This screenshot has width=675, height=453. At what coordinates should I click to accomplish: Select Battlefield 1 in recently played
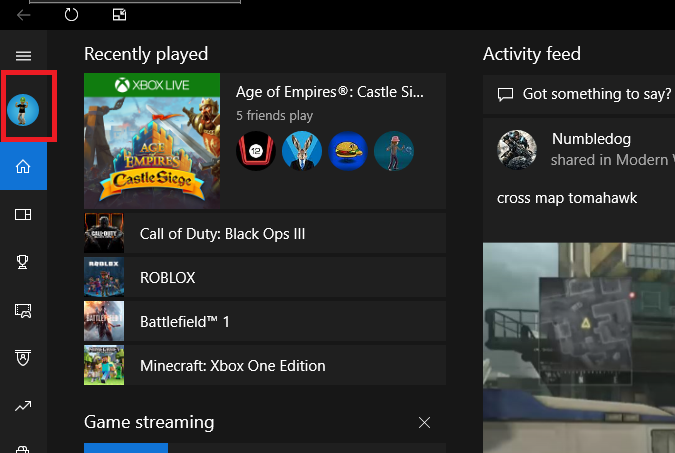(x=265, y=321)
